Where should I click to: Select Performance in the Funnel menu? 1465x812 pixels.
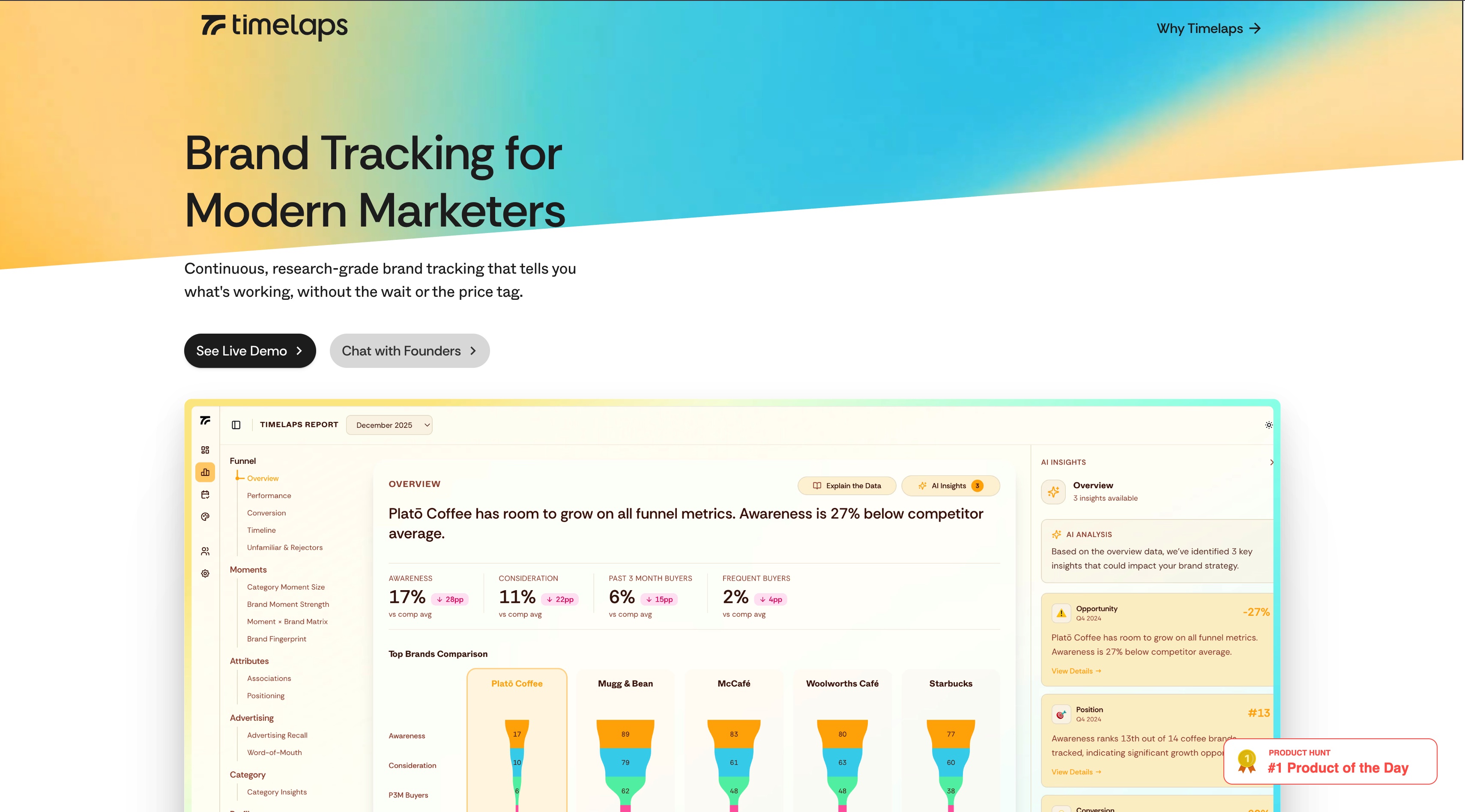pyautogui.click(x=269, y=495)
